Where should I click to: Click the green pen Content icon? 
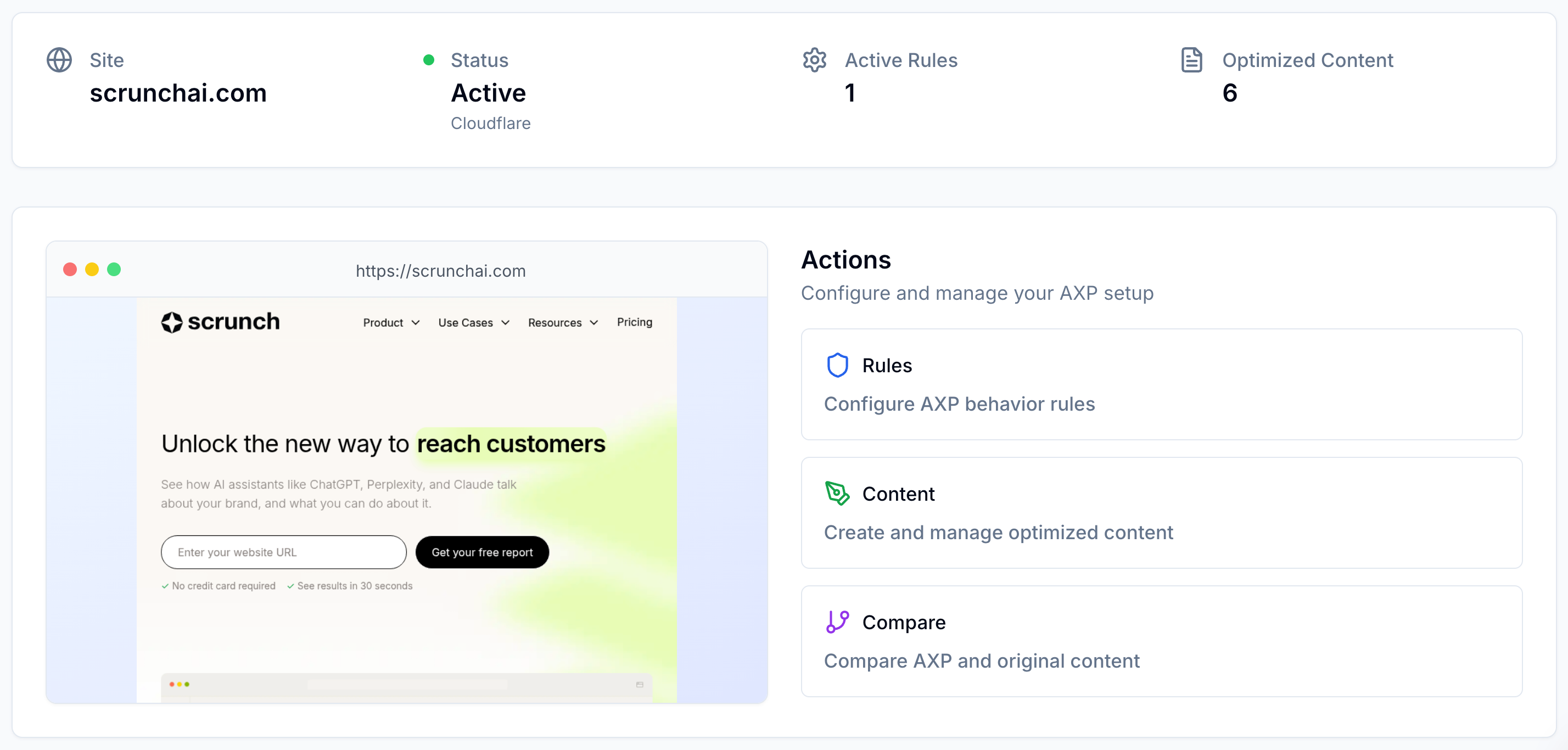click(837, 493)
